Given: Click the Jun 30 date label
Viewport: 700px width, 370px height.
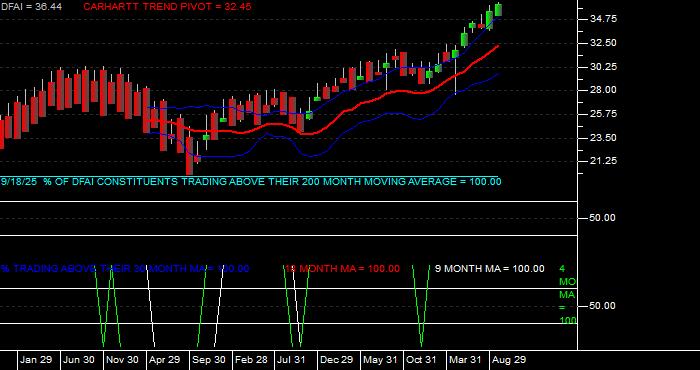Looking at the screenshot, I should point(79,360).
